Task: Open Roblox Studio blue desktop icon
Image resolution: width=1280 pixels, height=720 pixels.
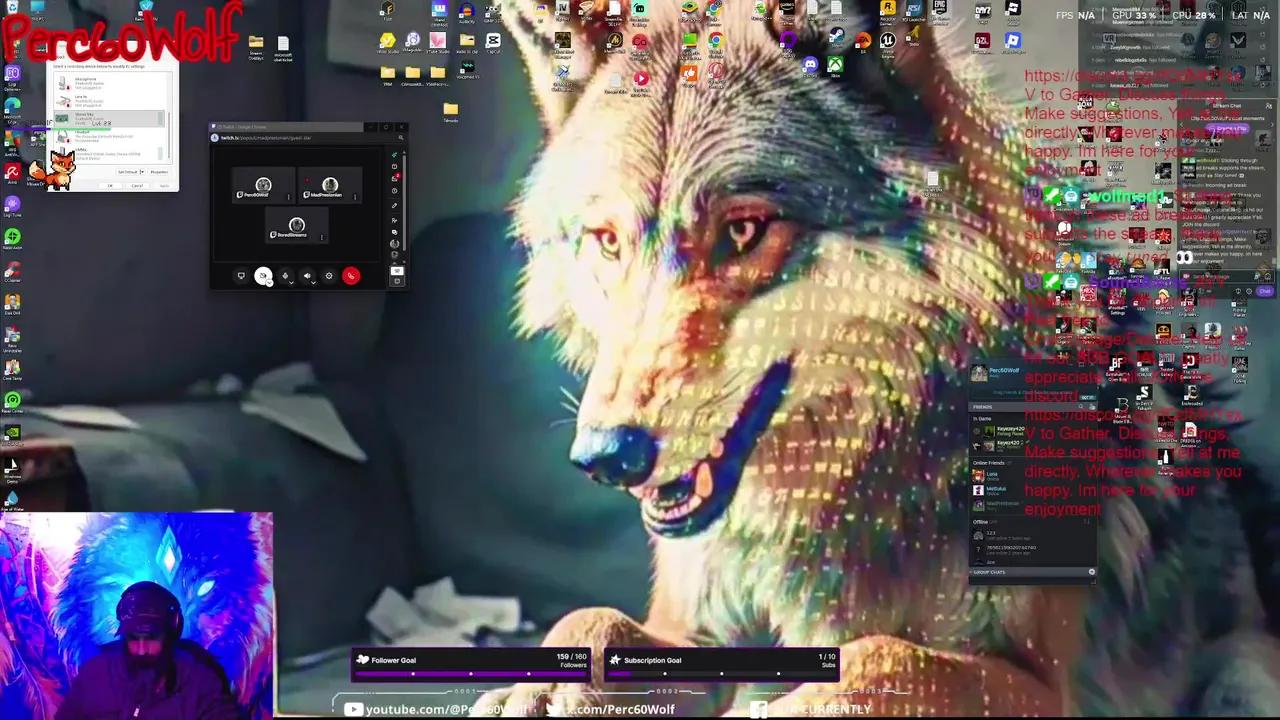Action: tap(1013, 41)
